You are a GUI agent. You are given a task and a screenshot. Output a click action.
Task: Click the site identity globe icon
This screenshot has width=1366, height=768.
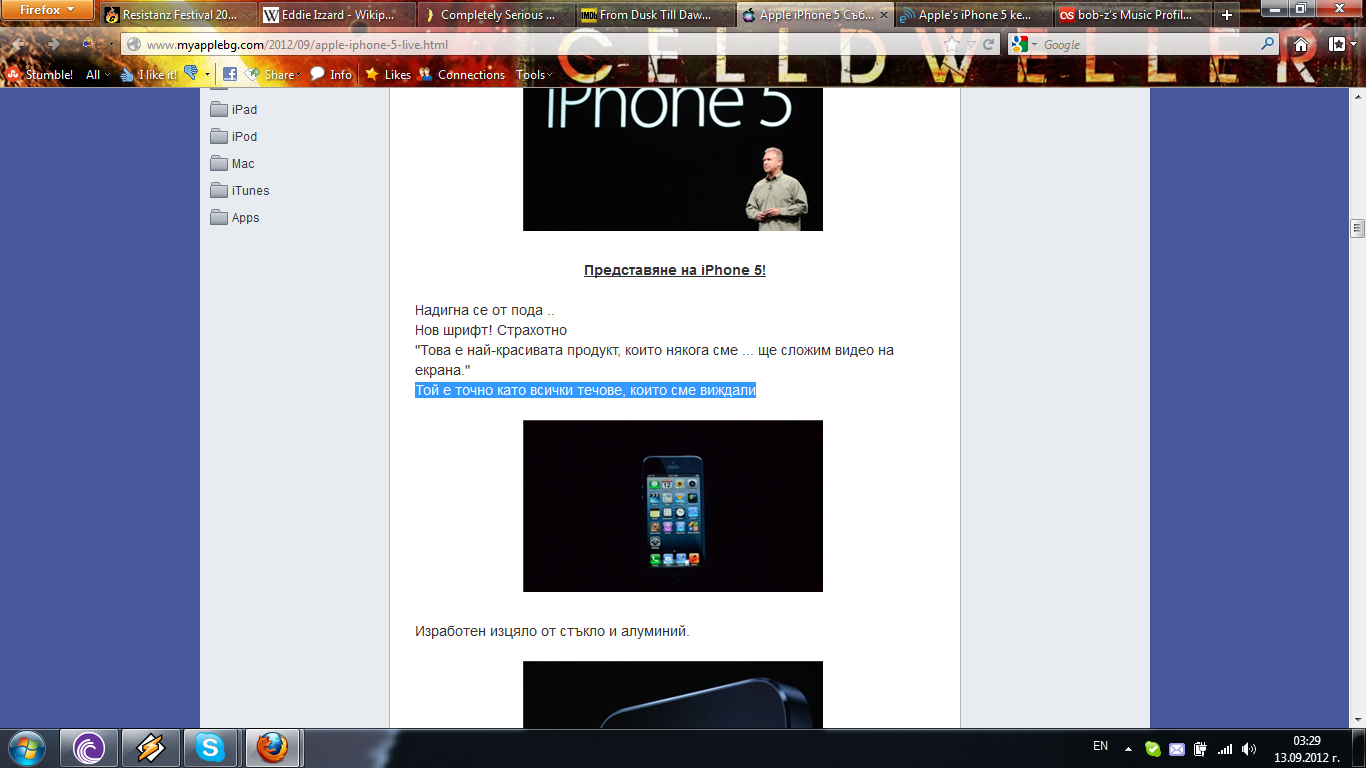pyautogui.click(x=134, y=45)
